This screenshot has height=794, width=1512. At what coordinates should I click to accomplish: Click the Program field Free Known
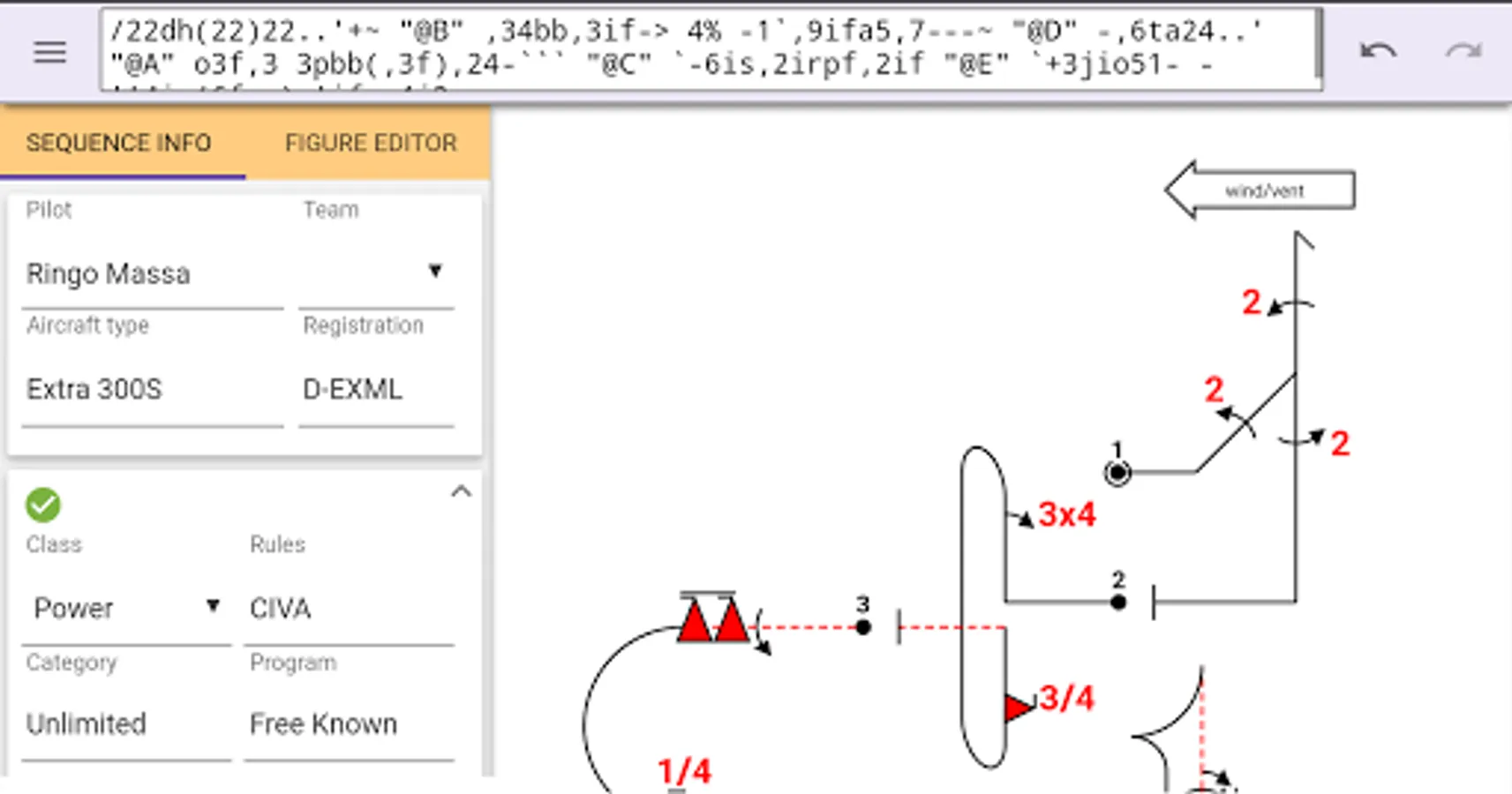coord(350,723)
